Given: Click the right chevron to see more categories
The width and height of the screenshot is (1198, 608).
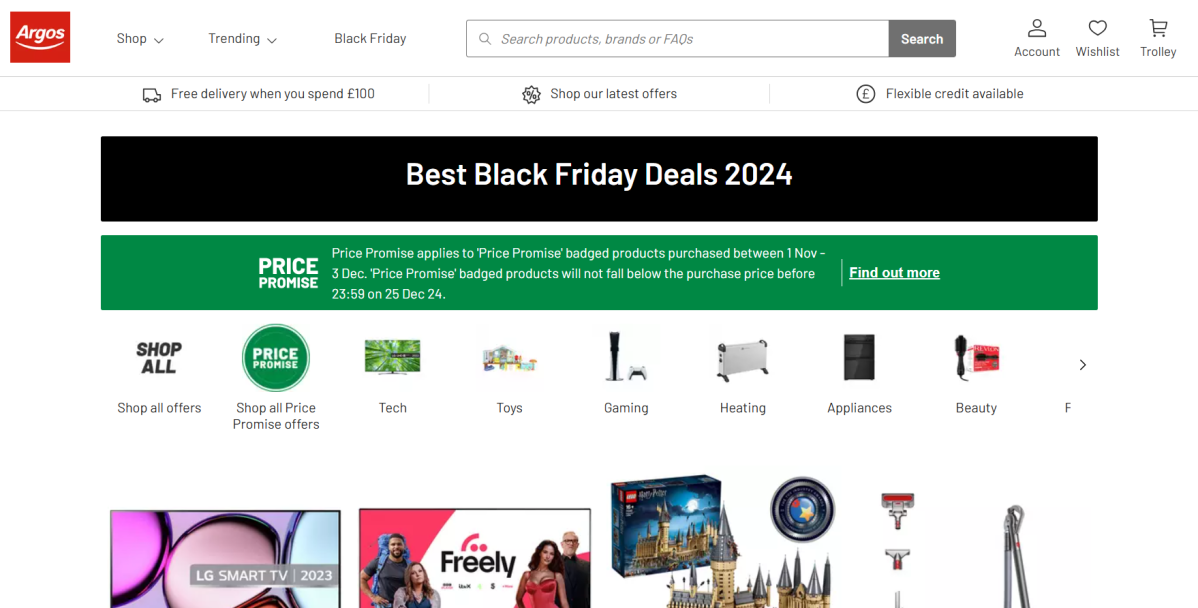Looking at the screenshot, I should point(1082,365).
